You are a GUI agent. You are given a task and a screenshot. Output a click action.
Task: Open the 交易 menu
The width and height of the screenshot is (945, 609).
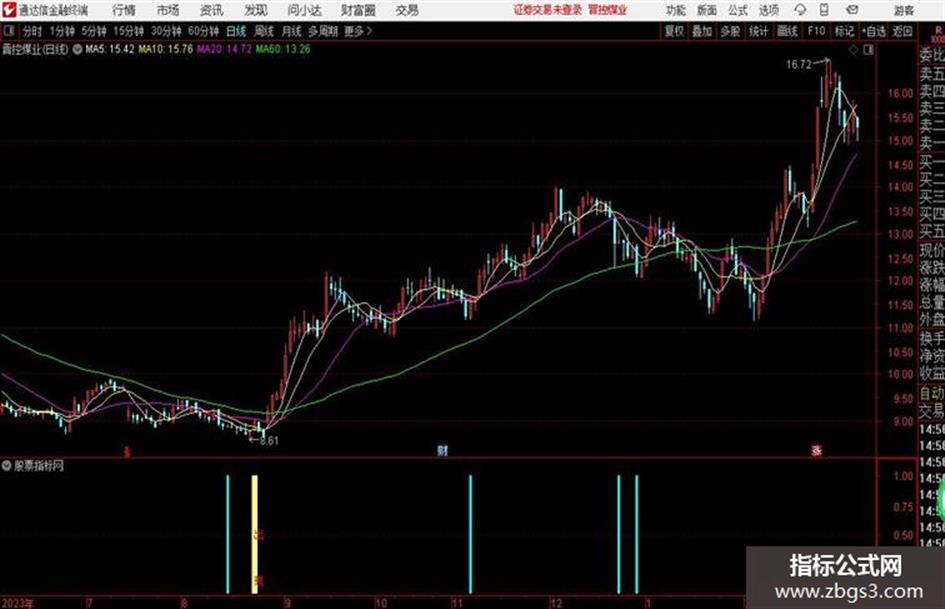[407, 10]
